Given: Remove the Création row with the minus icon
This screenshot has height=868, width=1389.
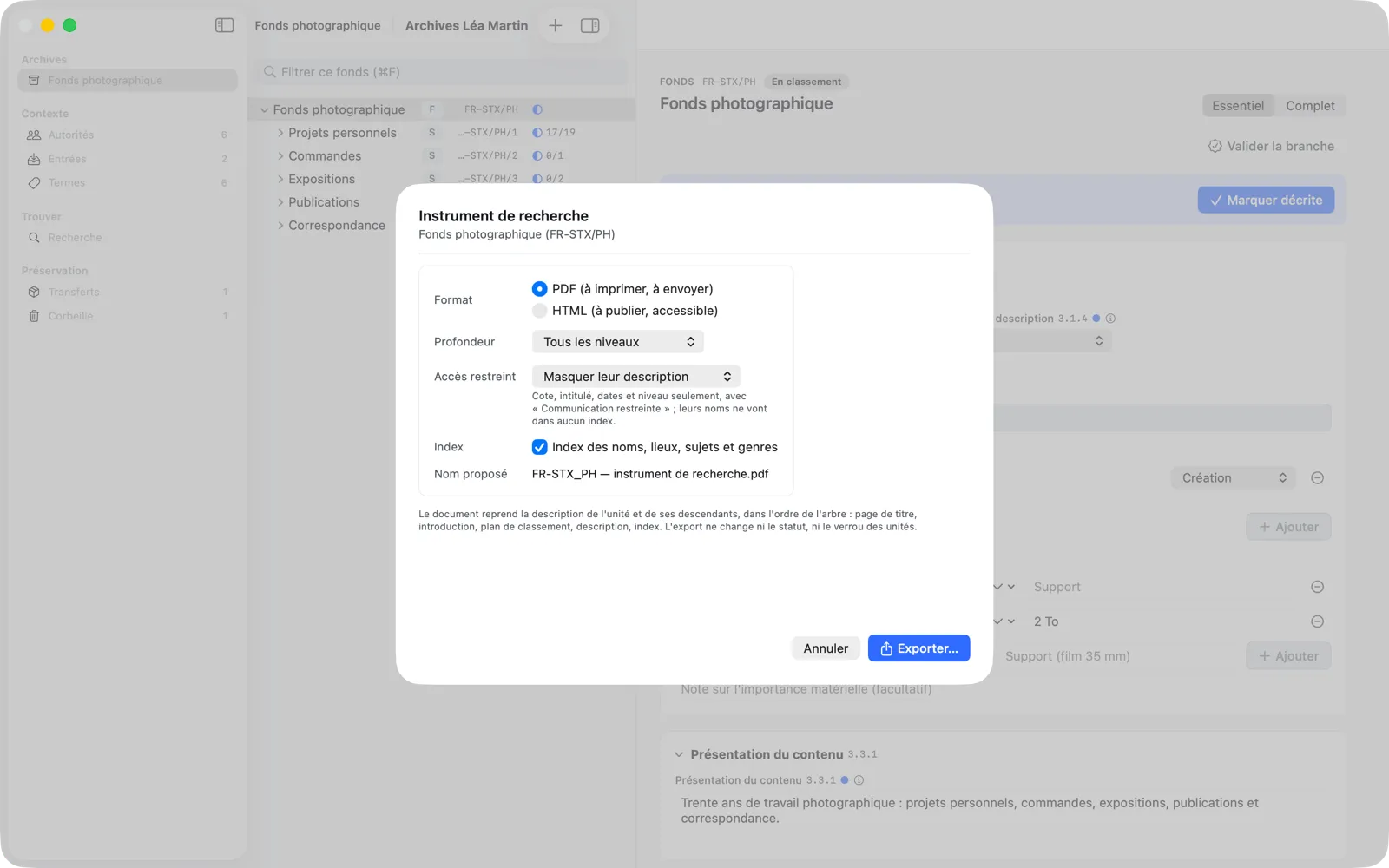Looking at the screenshot, I should (x=1317, y=478).
